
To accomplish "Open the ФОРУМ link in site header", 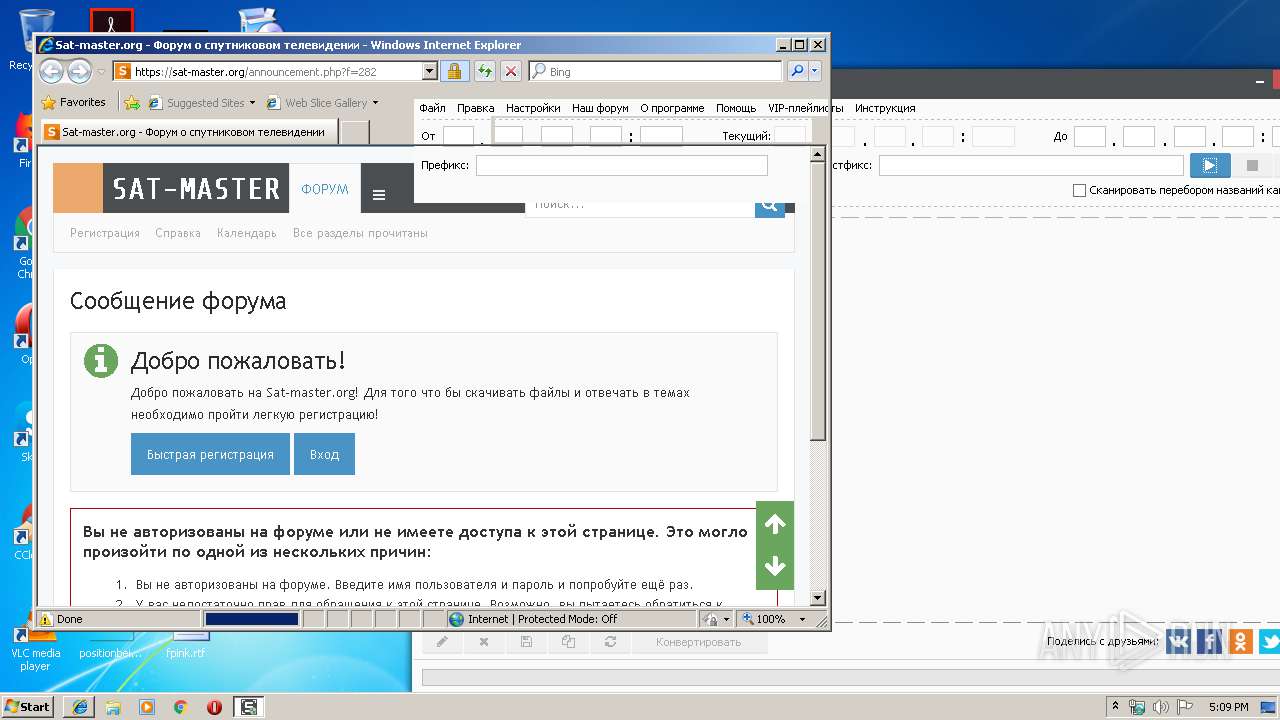I will coord(325,189).
